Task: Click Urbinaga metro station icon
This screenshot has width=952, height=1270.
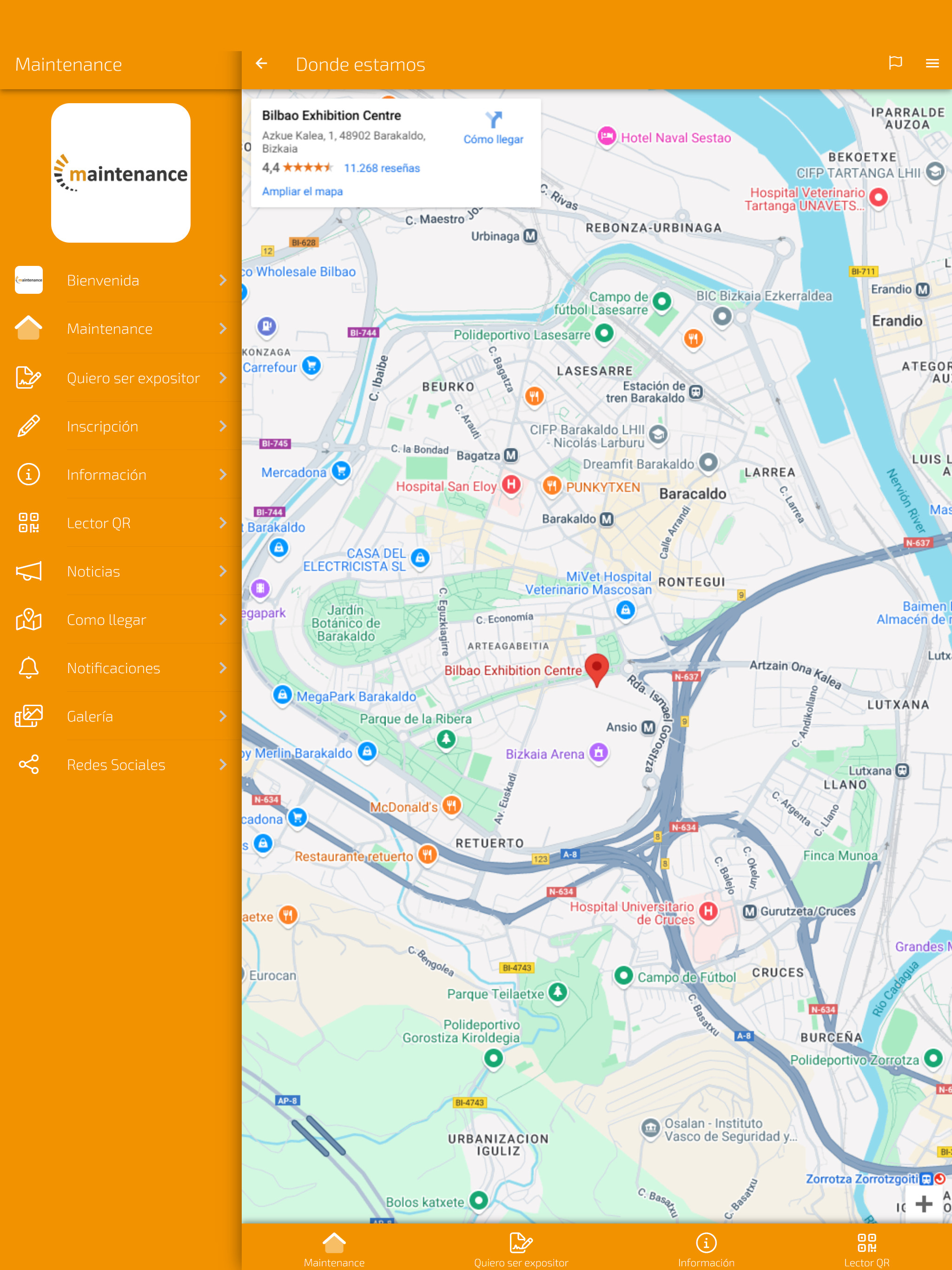Action: (x=530, y=236)
